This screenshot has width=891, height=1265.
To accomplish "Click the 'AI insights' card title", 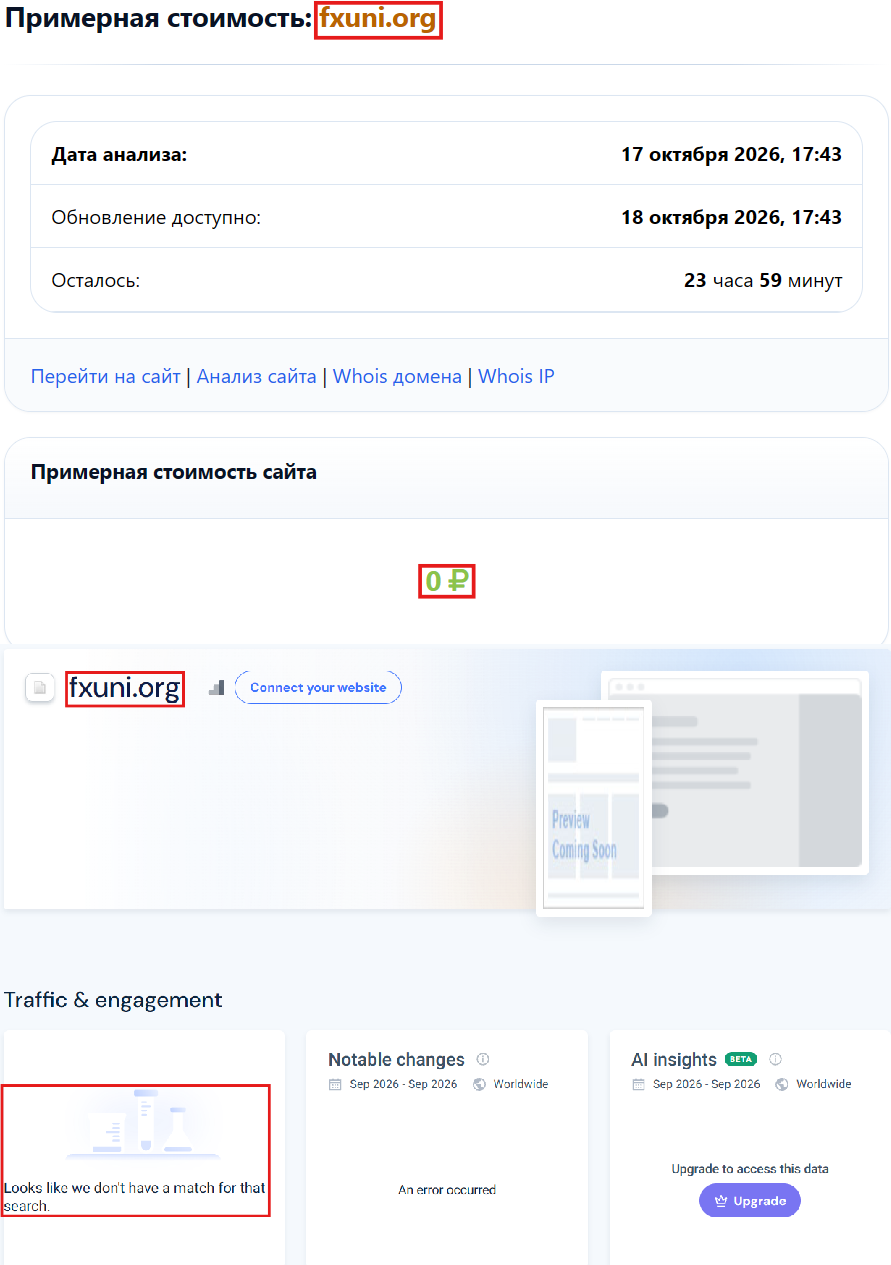I will pyautogui.click(x=674, y=1059).
